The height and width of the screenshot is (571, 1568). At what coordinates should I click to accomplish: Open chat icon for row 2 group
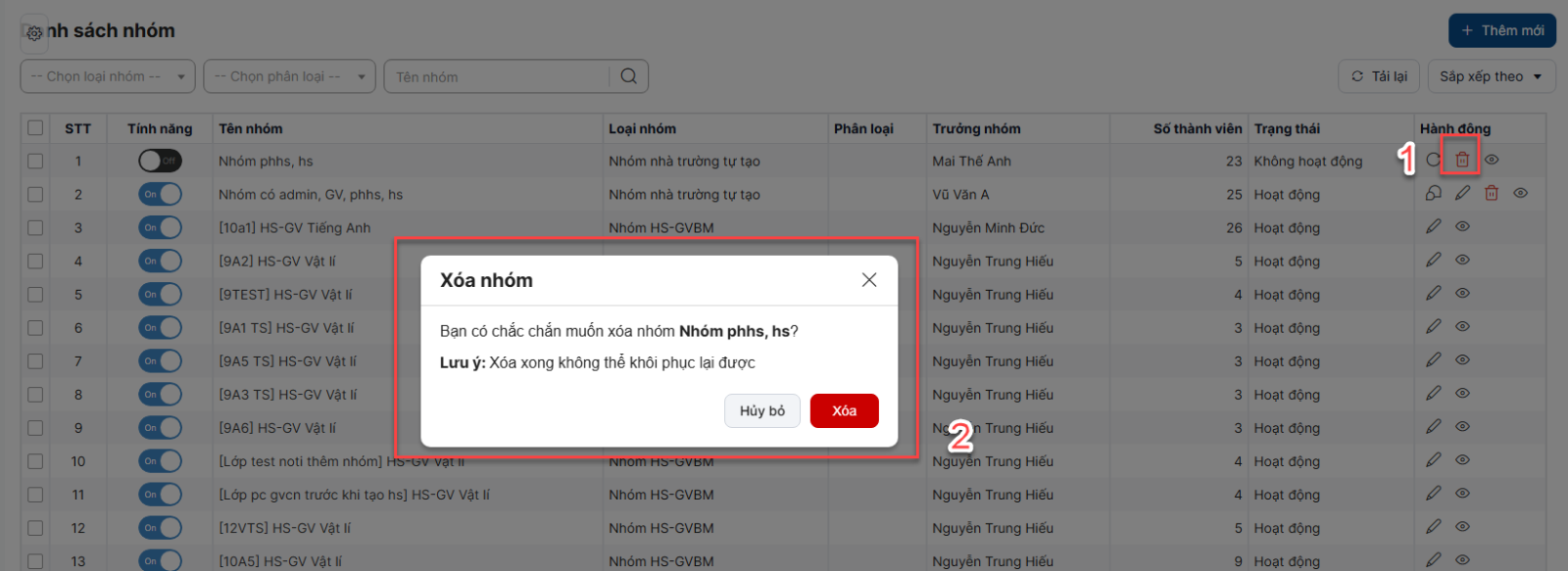1434,193
